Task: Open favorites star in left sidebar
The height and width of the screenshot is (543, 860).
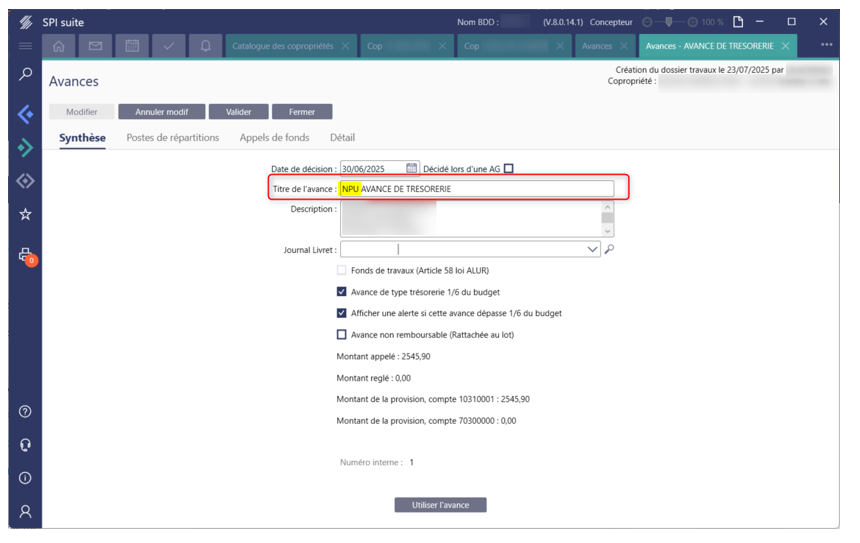Action: pos(26,214)
